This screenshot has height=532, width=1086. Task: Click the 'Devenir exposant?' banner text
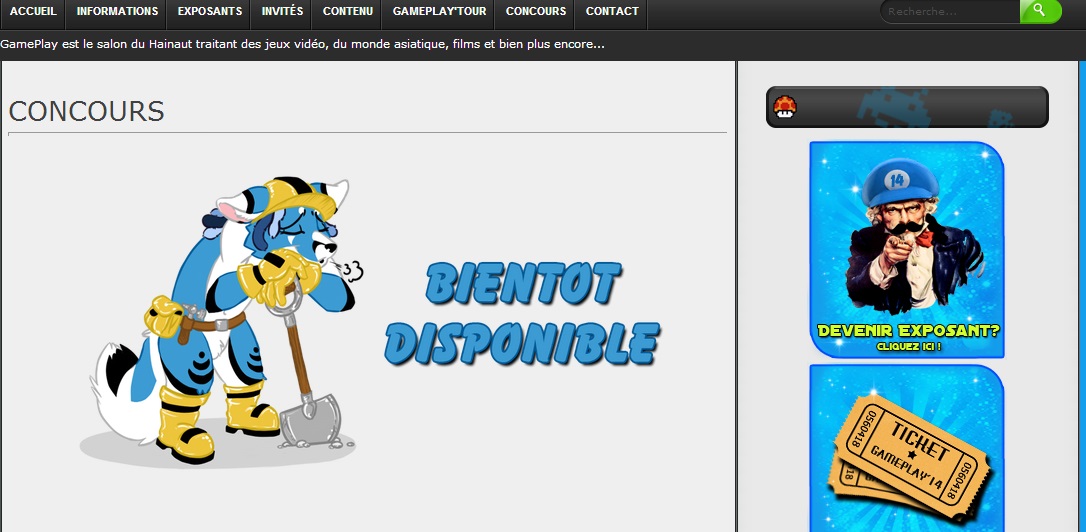pyautogui.click(x=908, y=331)
